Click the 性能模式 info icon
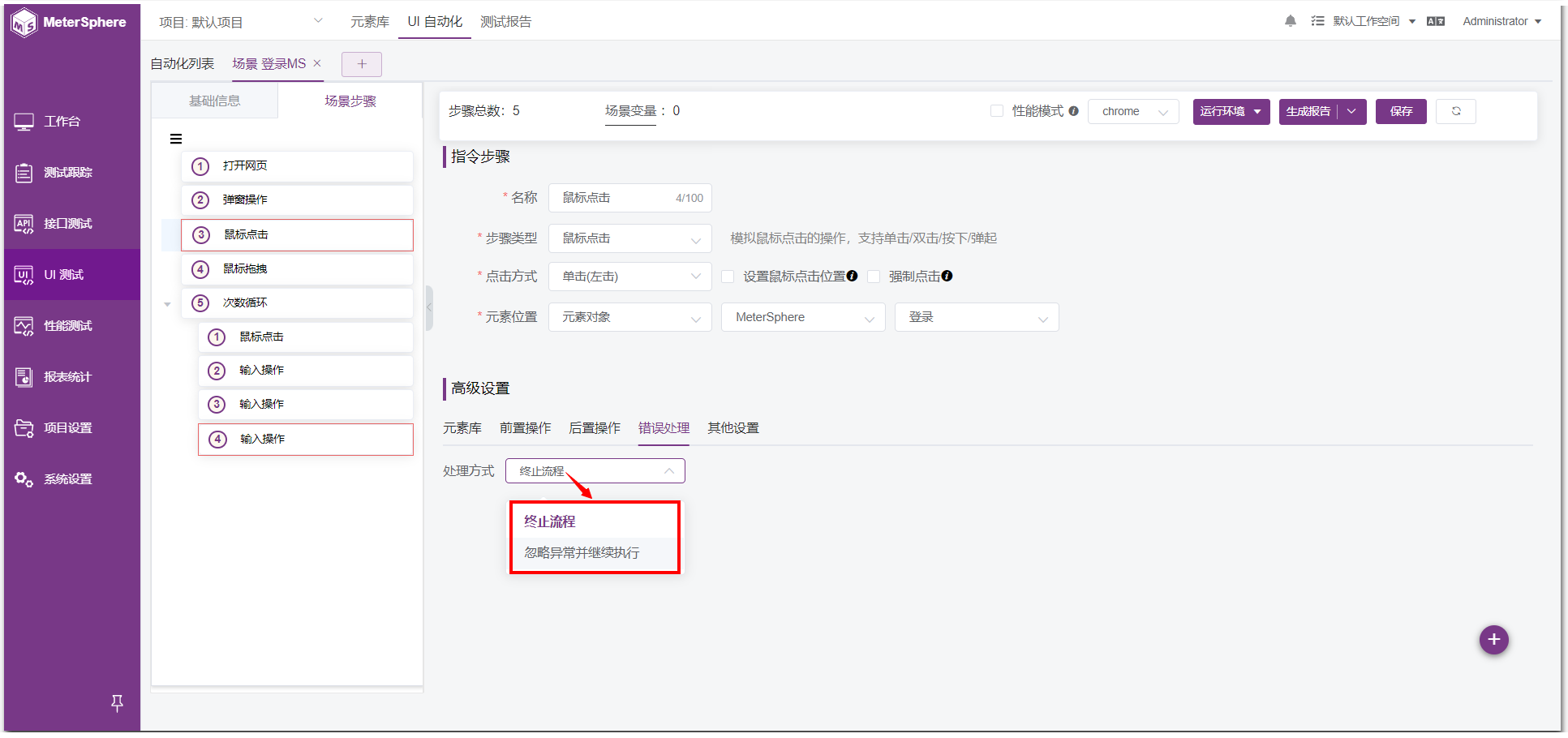 1073,111
